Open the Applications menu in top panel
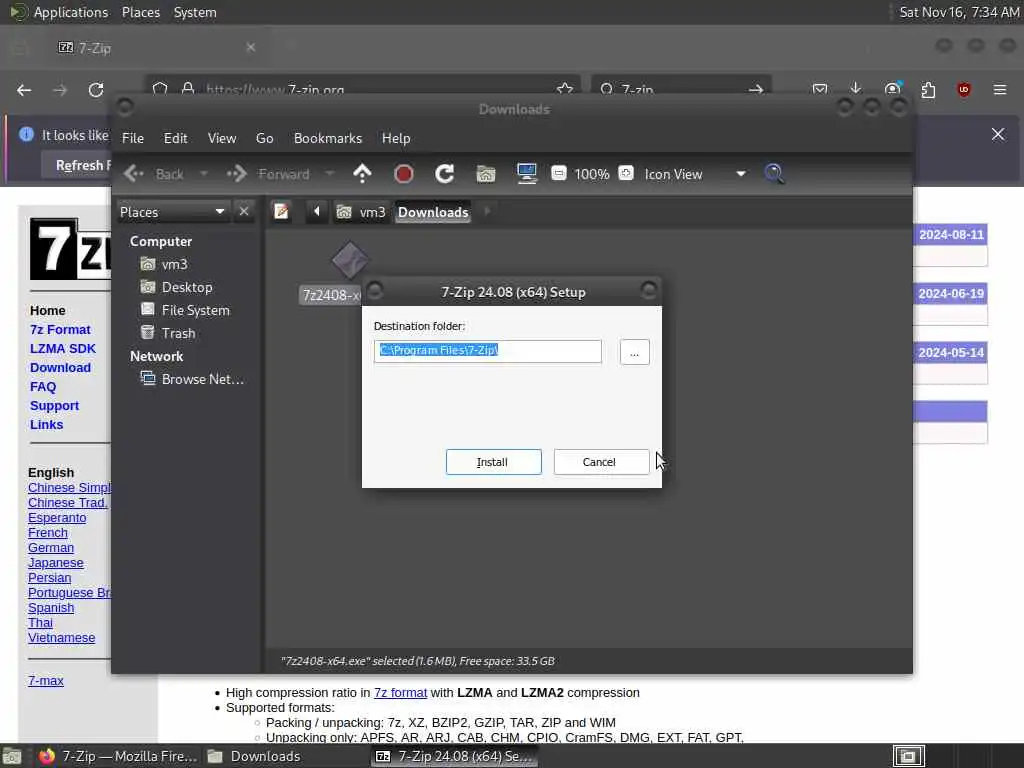The height and width of the screenshot is (768, 1024). coord(71,12)
